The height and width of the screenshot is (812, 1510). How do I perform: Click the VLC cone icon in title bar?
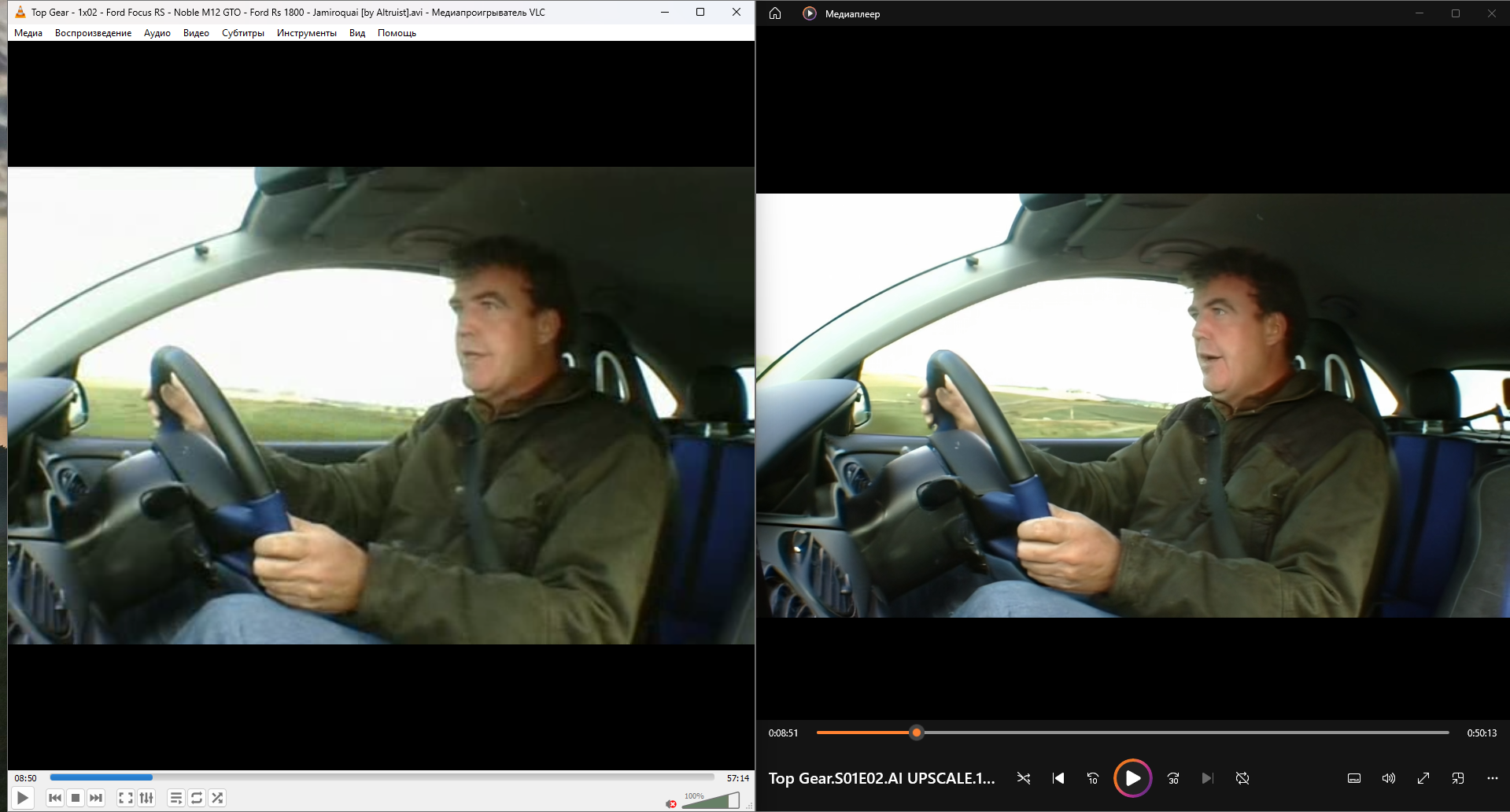[x=20, y=12]
